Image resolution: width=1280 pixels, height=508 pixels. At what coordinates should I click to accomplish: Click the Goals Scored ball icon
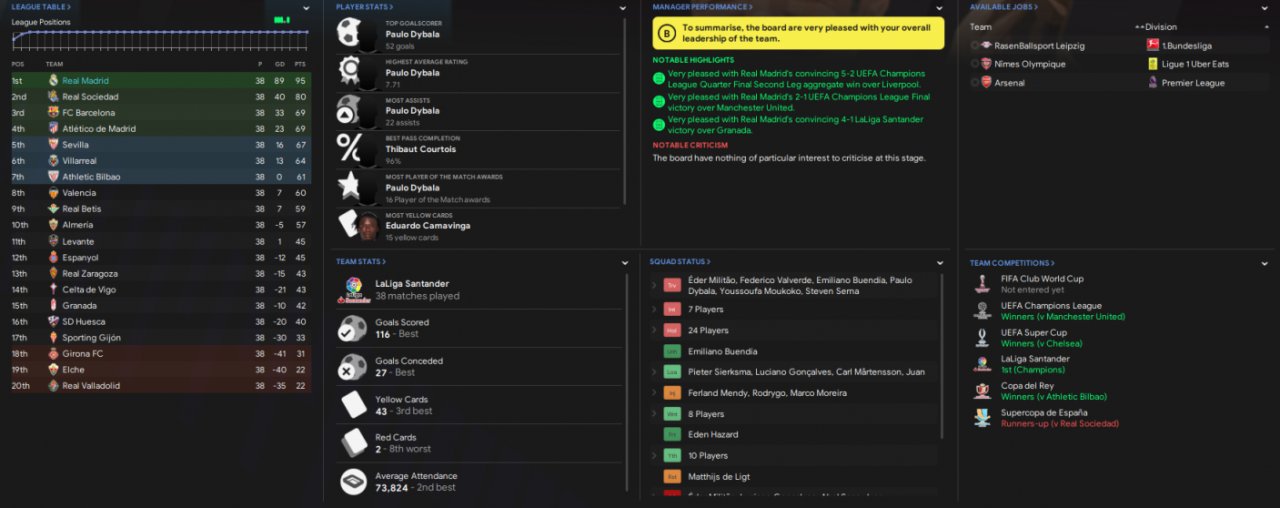coord(353,329)
